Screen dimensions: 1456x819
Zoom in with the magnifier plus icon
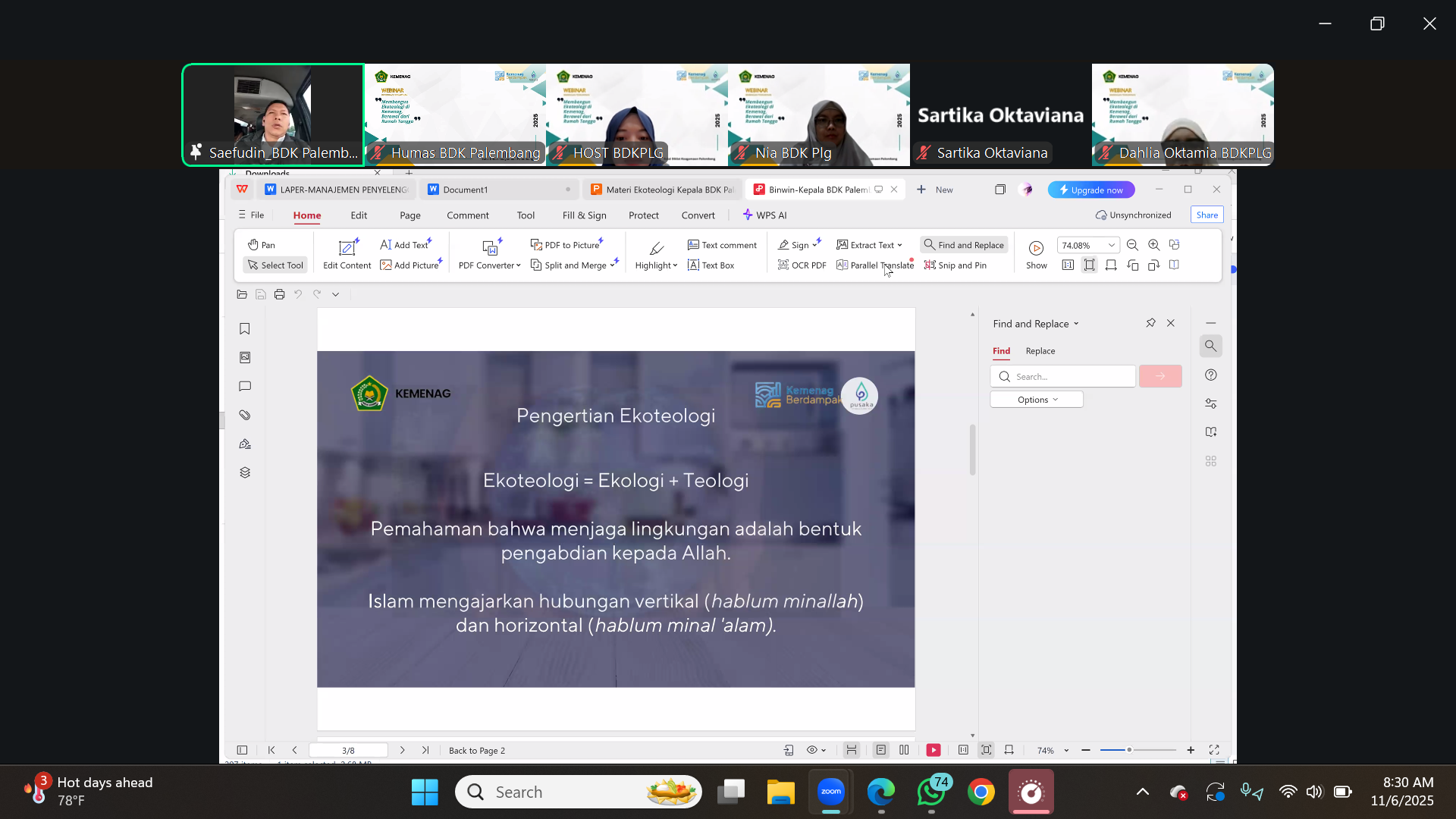click(x=1153, y=244)
